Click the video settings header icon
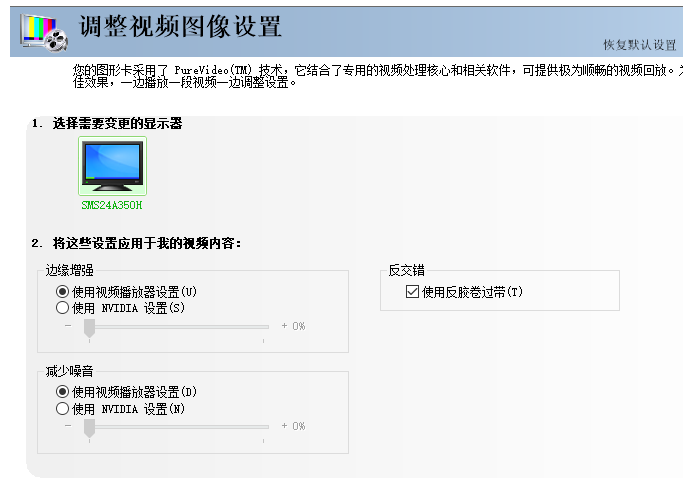Screen dimensions: 692x480 point(42,31)
